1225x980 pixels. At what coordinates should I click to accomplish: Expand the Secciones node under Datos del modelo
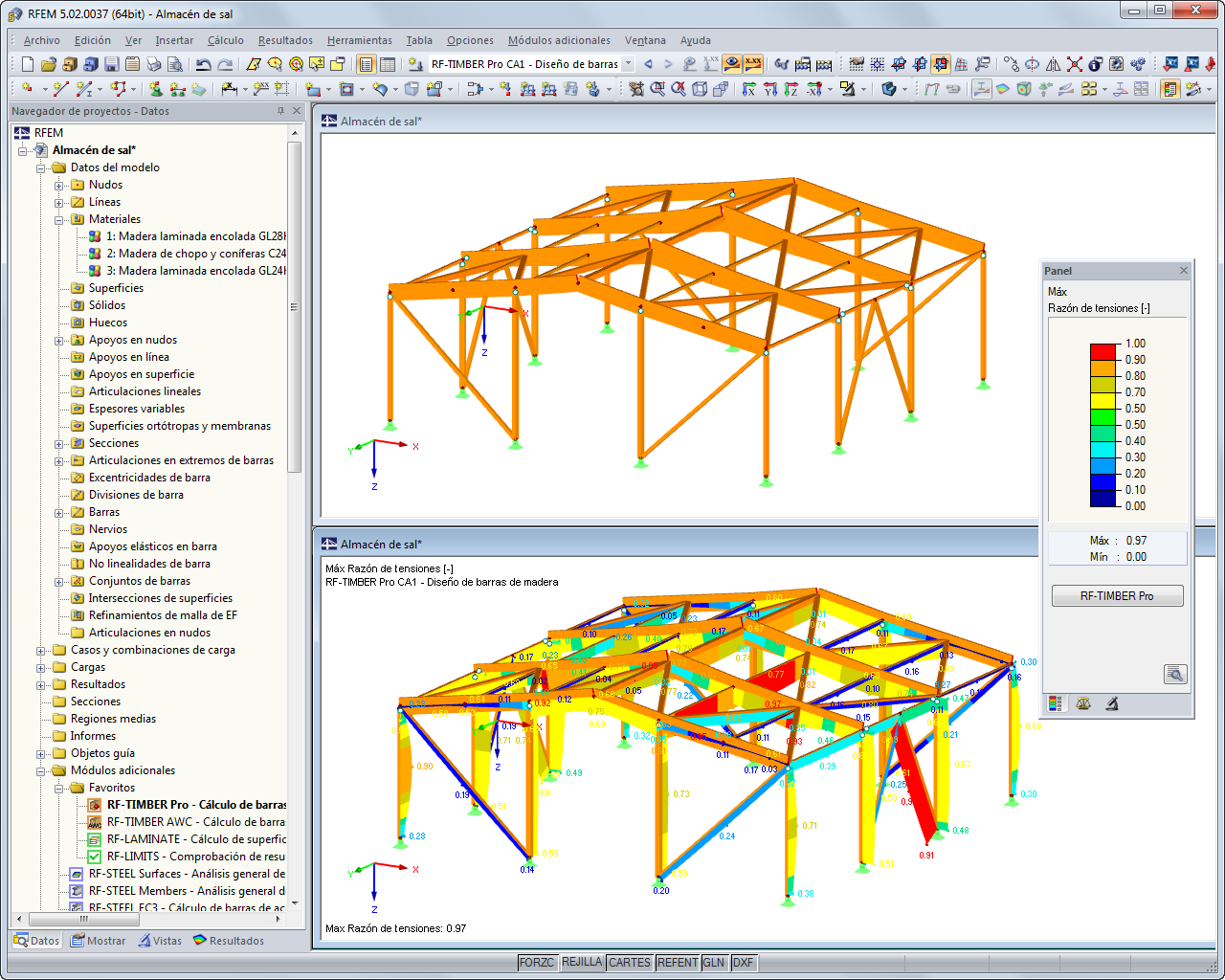point(59,443)
